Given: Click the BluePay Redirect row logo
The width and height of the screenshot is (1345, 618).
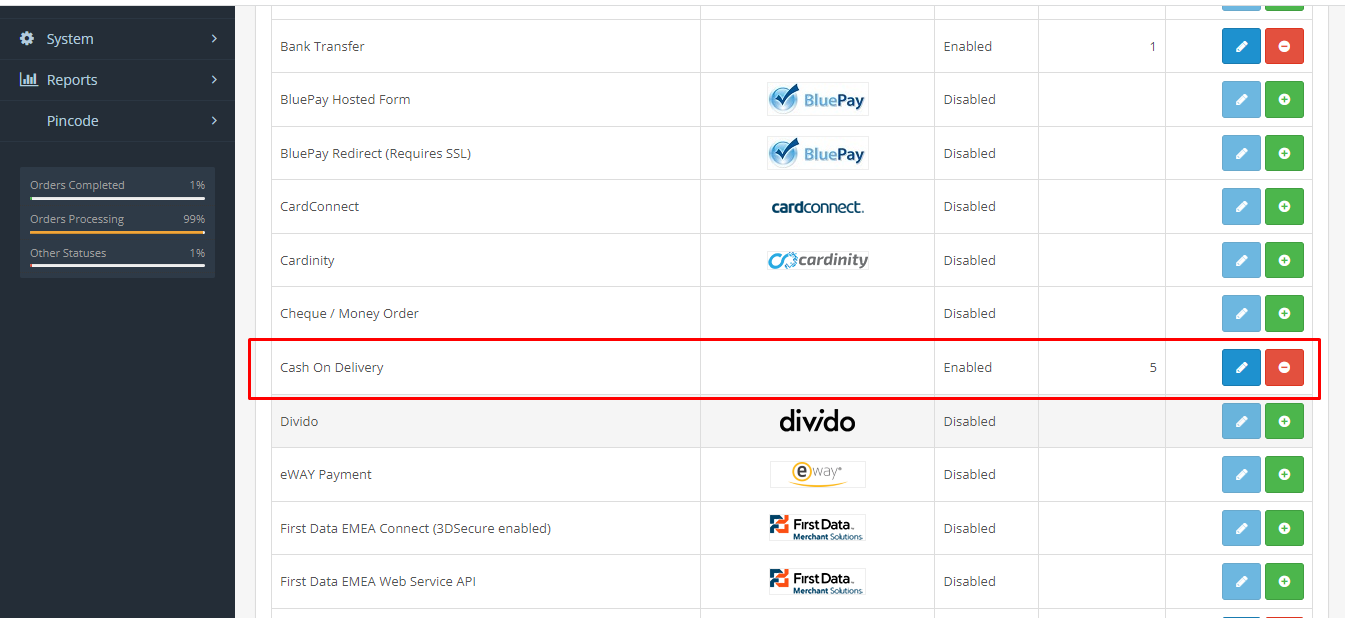Looking at the screenshot, I should click(817, 153).
